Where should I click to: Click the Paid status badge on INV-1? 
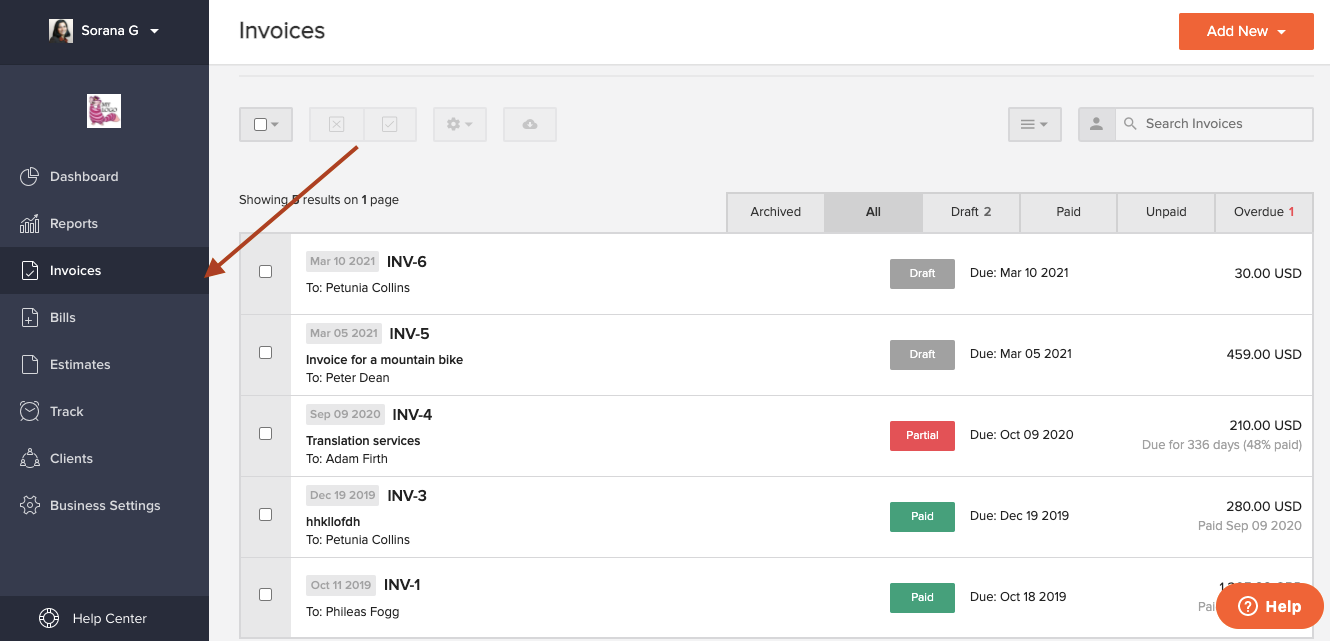tap(922, 597)
